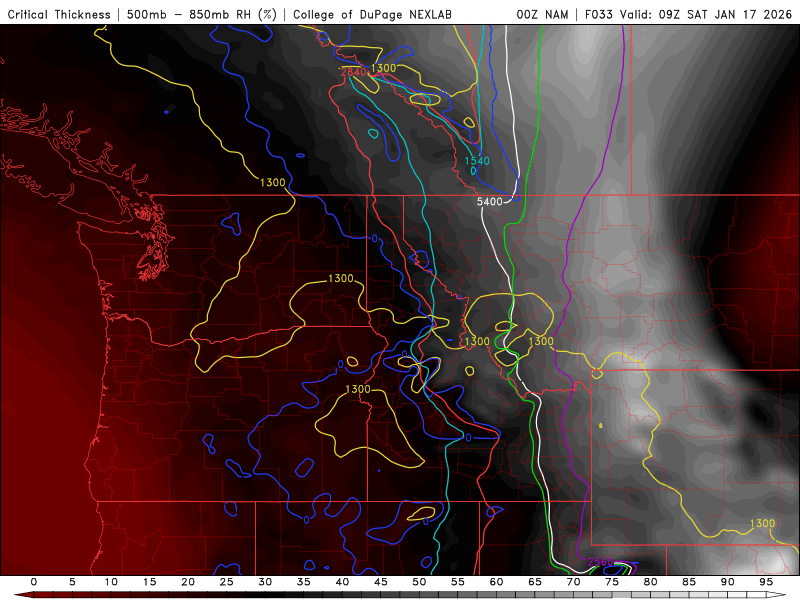Click the colorbar tick label '55'
This screenshot has height=600, width=800.
tap(458, 582)
